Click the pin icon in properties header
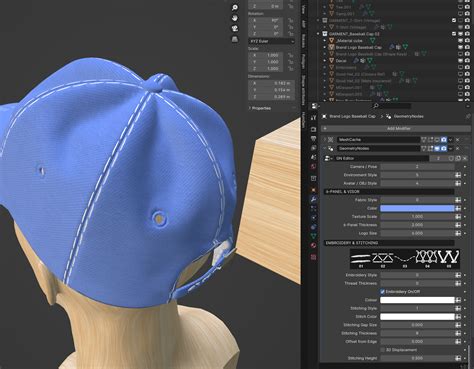The image size is (474, 369). click(x=468, y=116)
